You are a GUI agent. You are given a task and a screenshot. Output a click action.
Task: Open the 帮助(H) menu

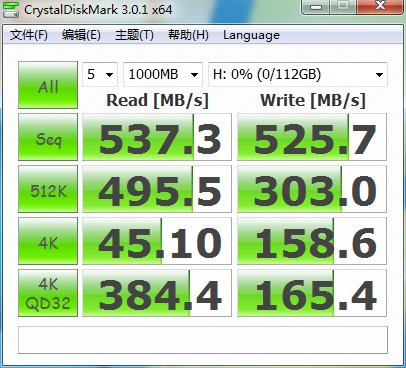point(188,35)
